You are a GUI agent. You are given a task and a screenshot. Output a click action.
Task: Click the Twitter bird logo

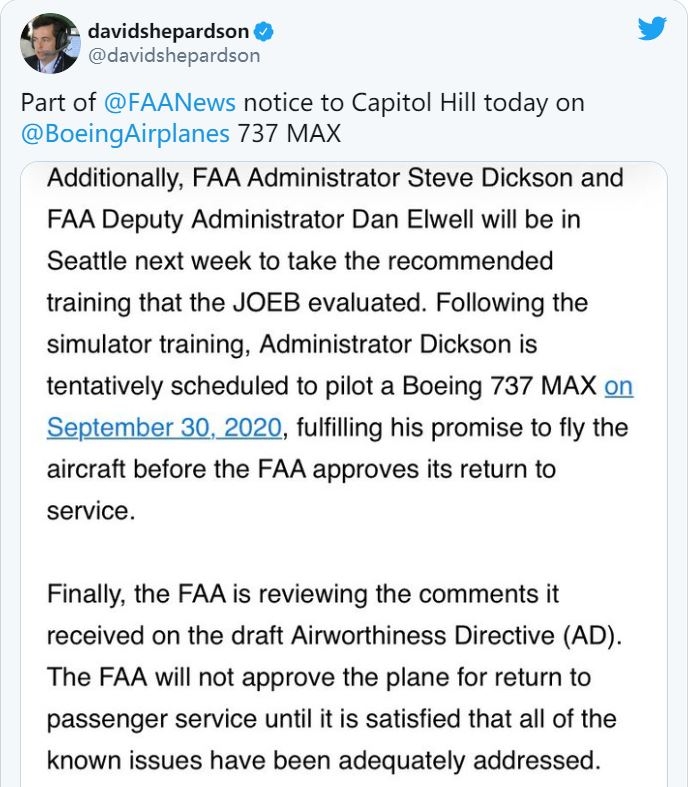652,29
